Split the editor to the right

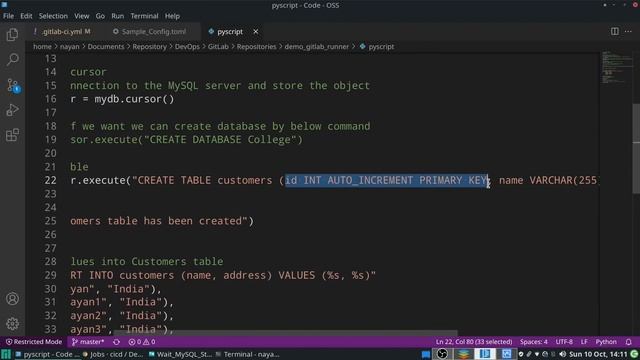[x=615, y=31]
